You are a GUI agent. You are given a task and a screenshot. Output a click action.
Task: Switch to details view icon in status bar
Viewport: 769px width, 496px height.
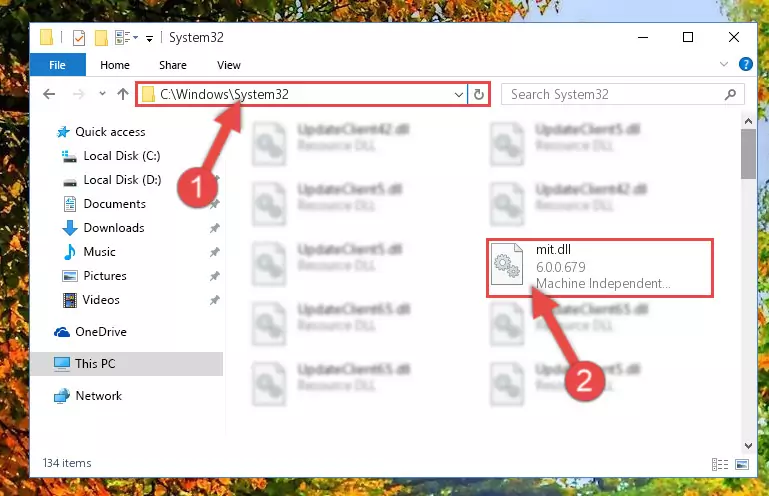(x=719, y=464)
